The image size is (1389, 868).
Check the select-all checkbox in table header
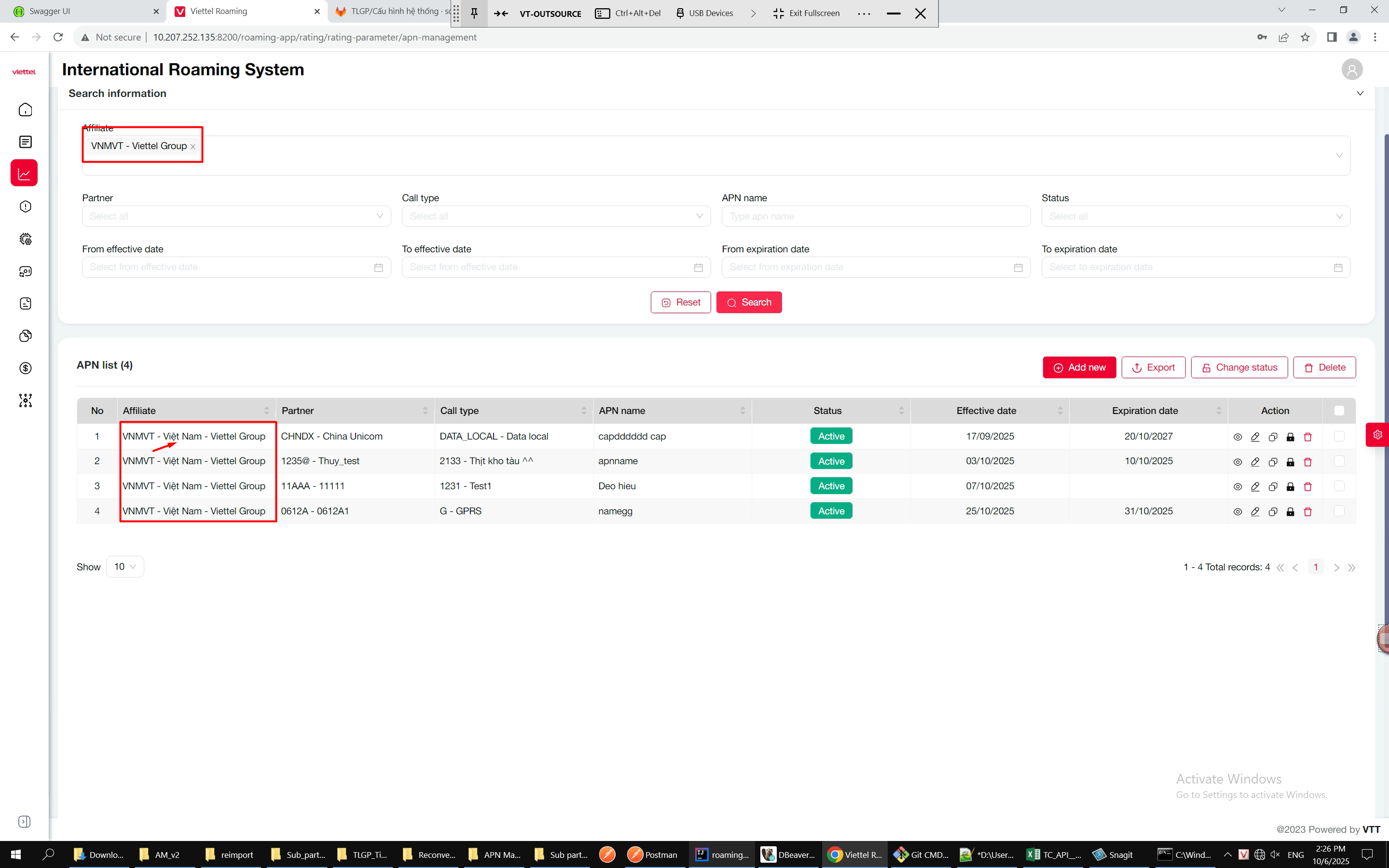[x=1339, y=411]
